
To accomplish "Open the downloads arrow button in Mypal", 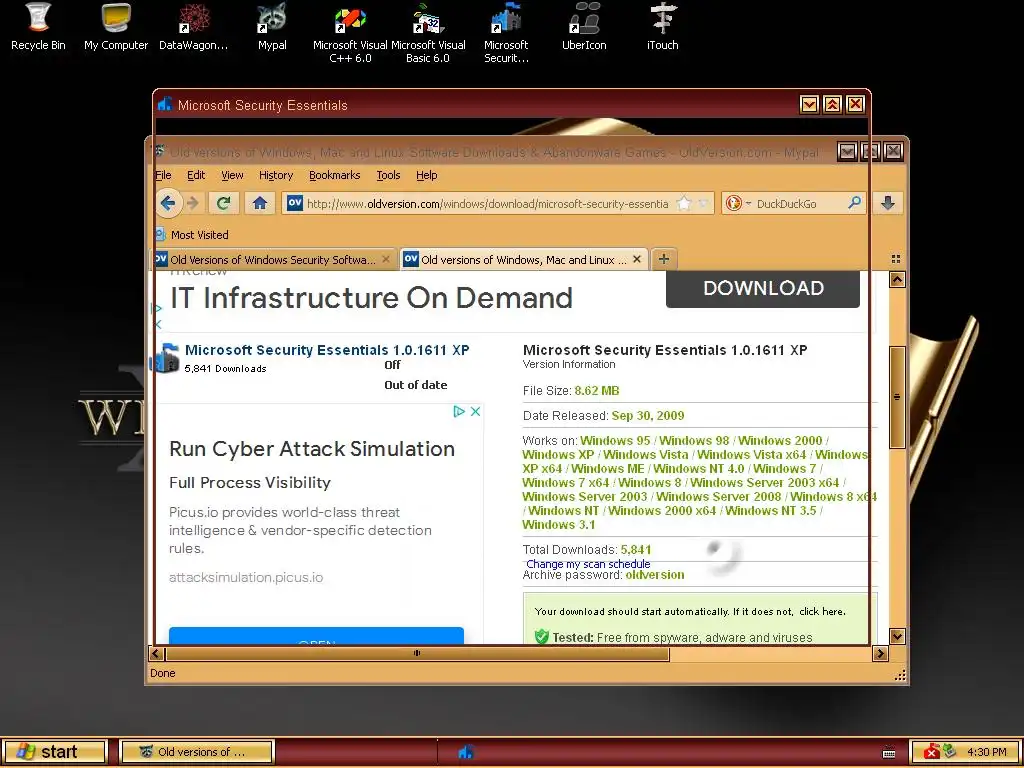I will [x=888, y=203].
